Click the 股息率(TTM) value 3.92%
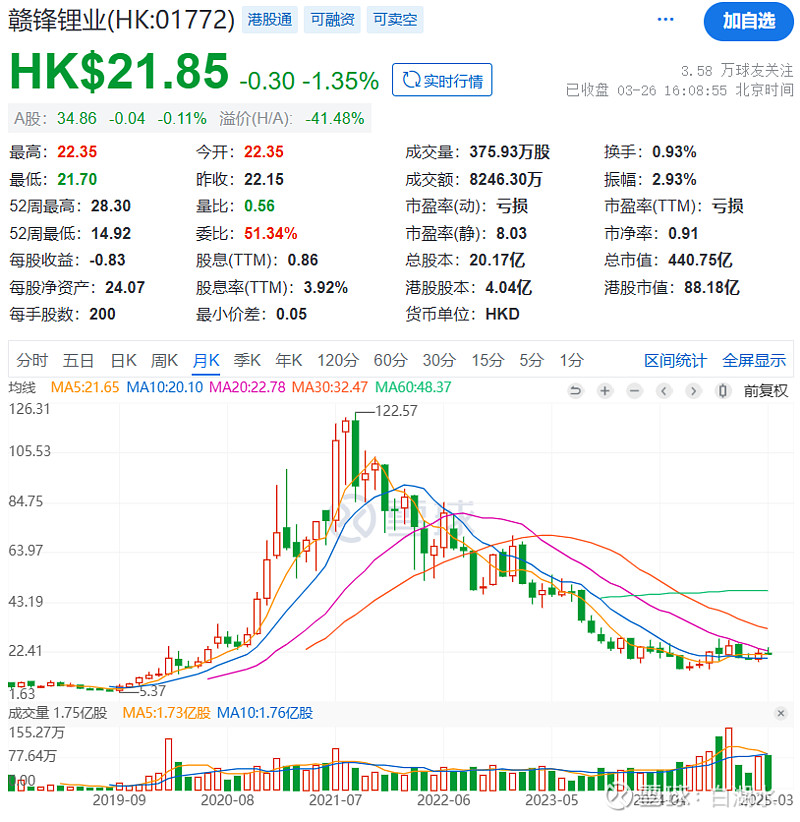This screenshot has width=800, height=822. click(x=326, y=287)
